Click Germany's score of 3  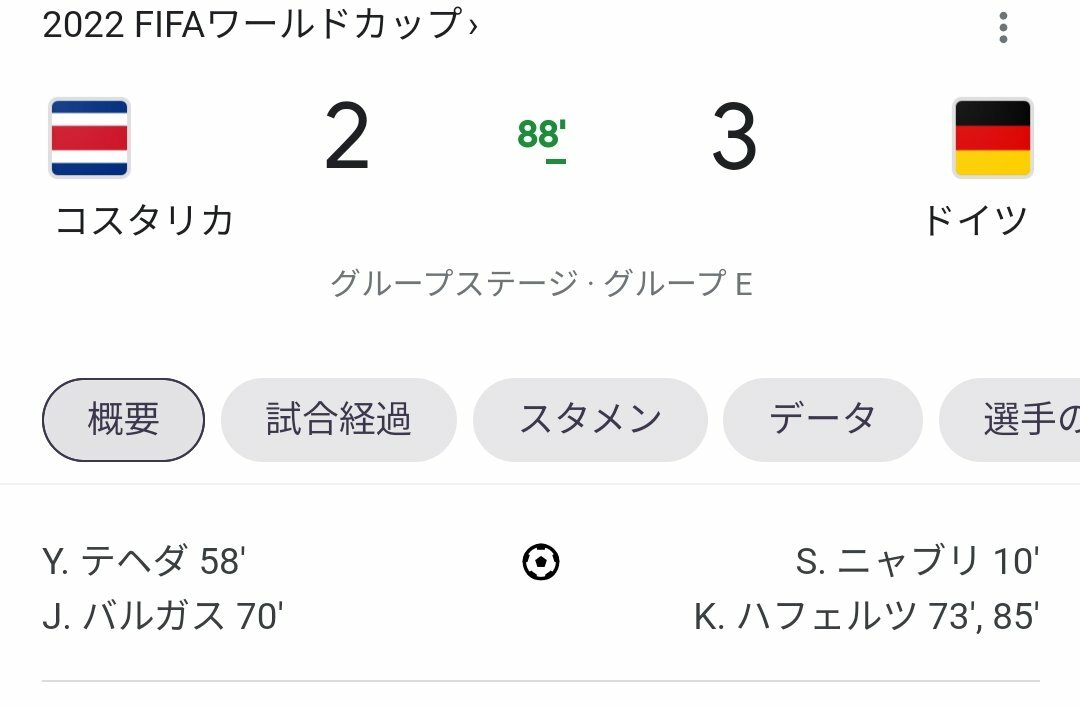coord(734,139)
